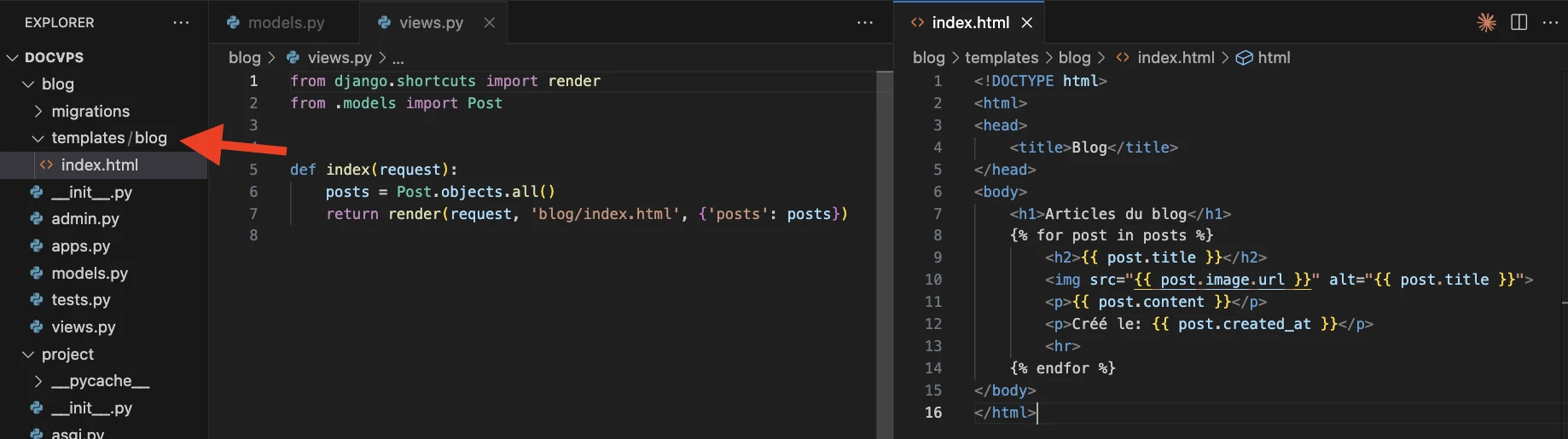This screenshot has height=439, width=1568.
Task: Click templates in the index.html breadcrumb
Action: coord(1001,58)
